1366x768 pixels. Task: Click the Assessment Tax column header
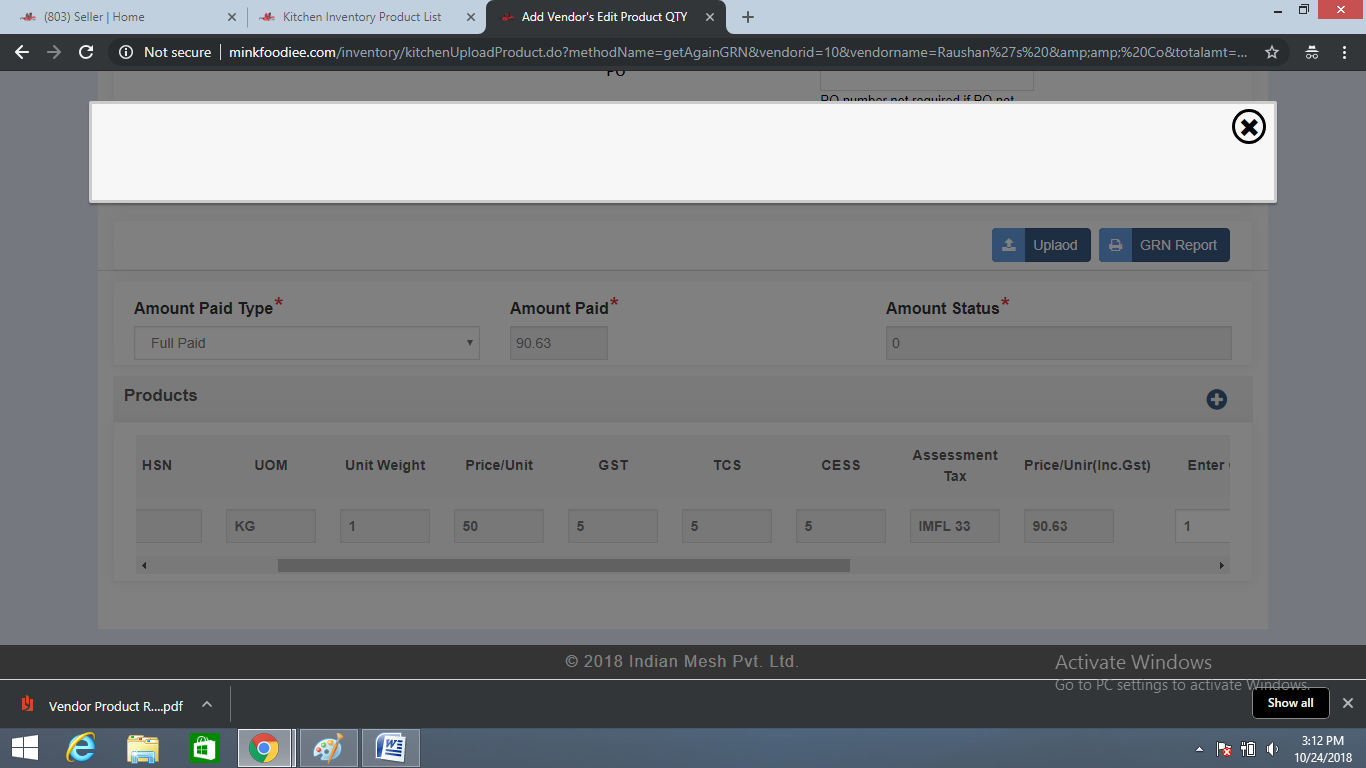[955, 465]
